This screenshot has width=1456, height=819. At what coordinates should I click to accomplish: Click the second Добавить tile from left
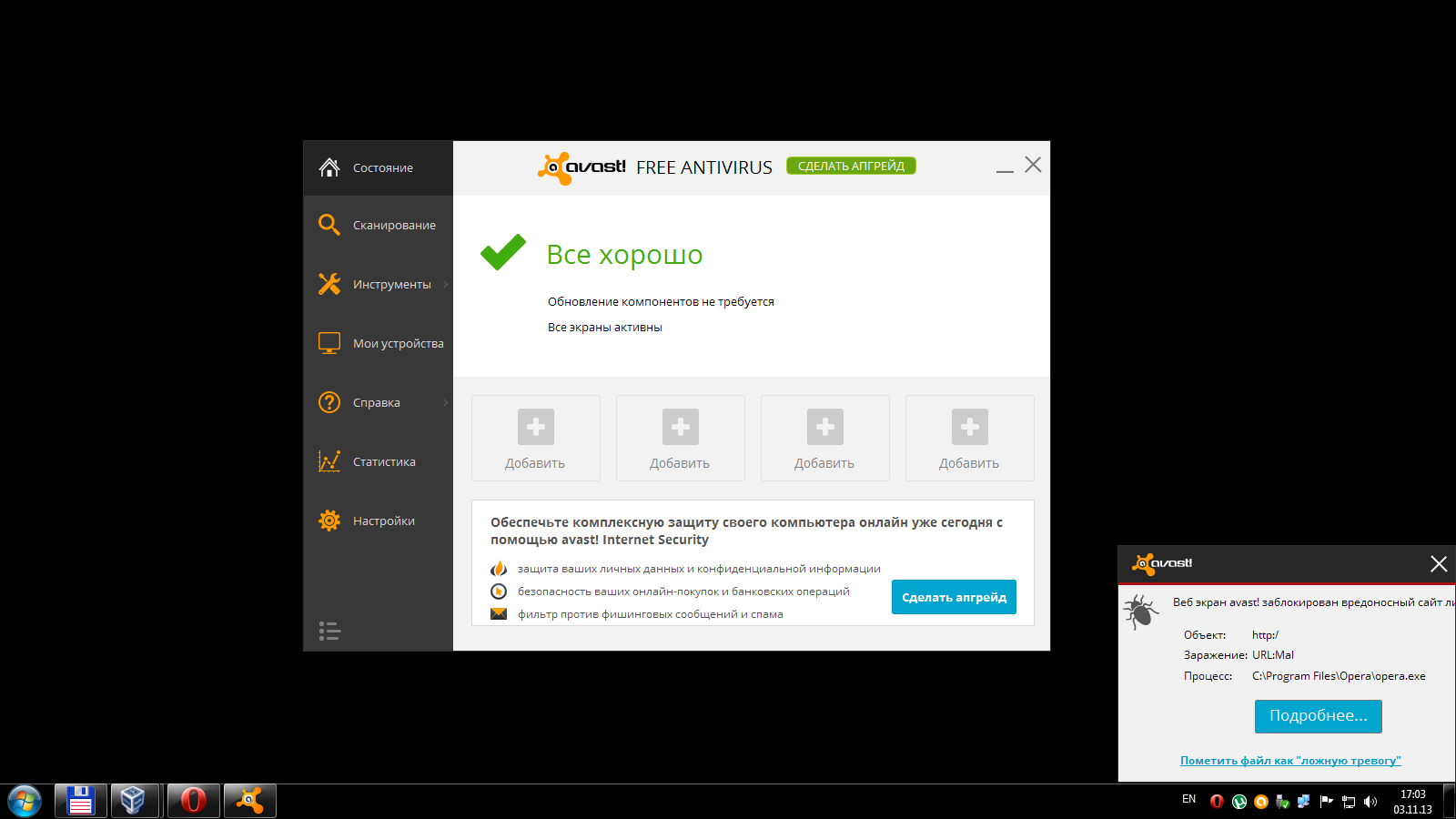tap(681, 438)
